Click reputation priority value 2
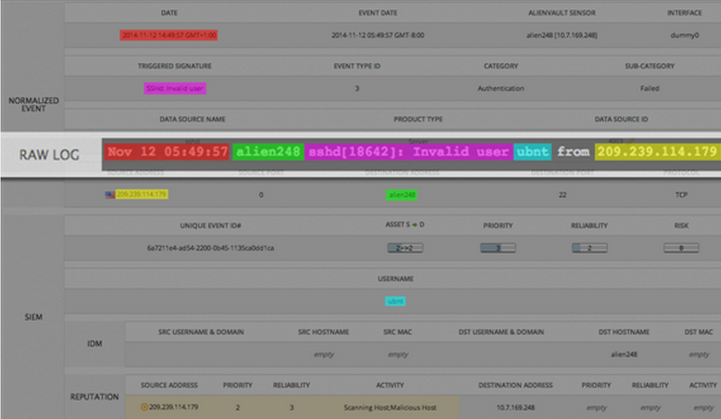The height and width of the screenshot is (419, 721). click(x=238, y=408)
